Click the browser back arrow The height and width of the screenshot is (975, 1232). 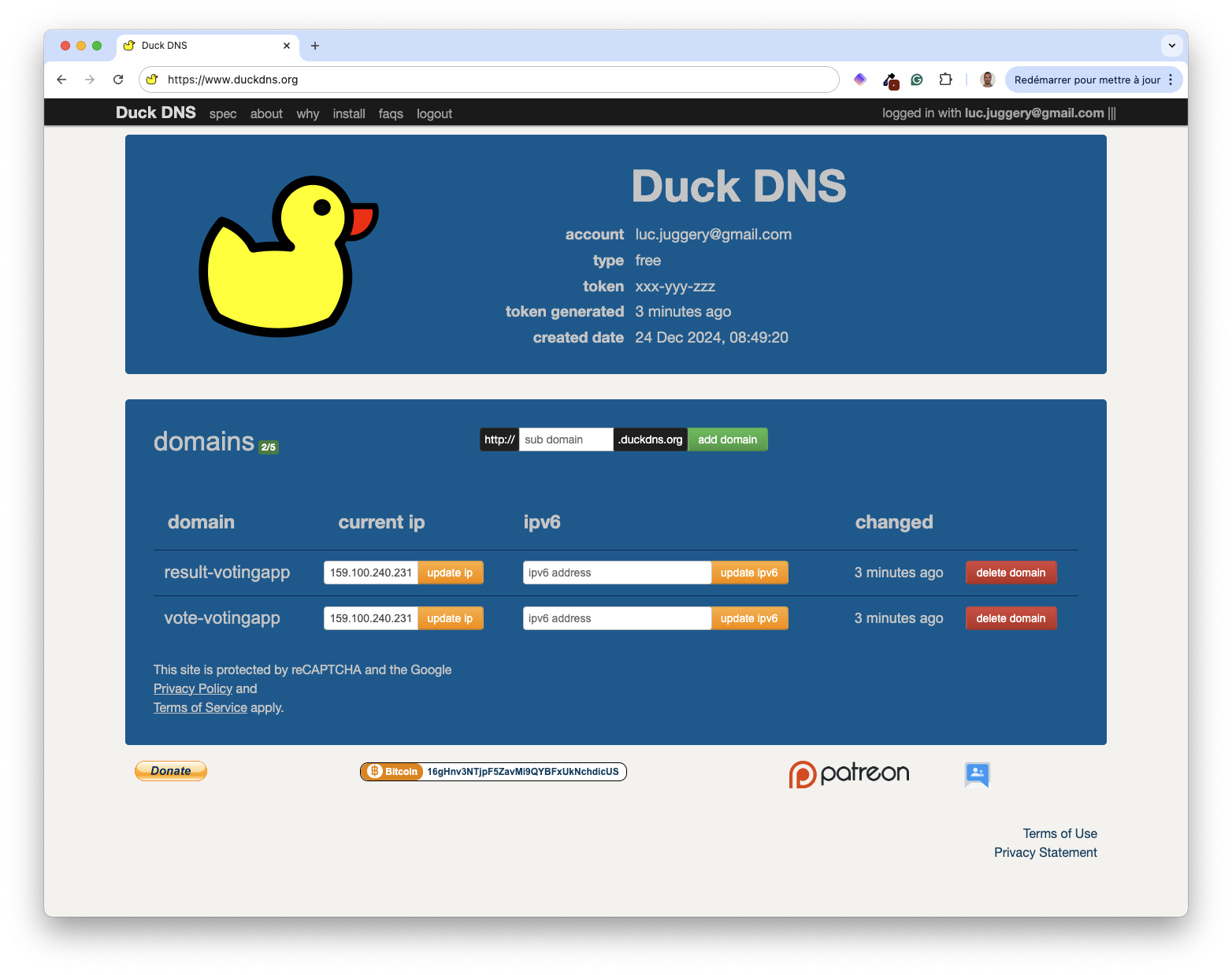[x=61, y=80]
